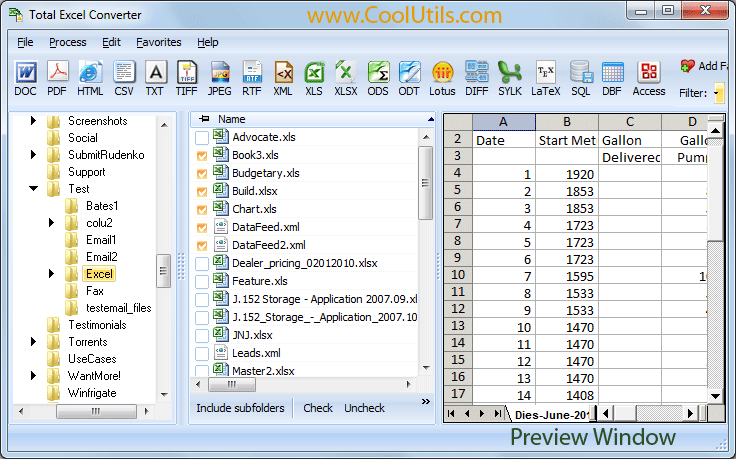Select the XLSX format icon
Screen dimensions: 736x459
(x=346, y=78)
